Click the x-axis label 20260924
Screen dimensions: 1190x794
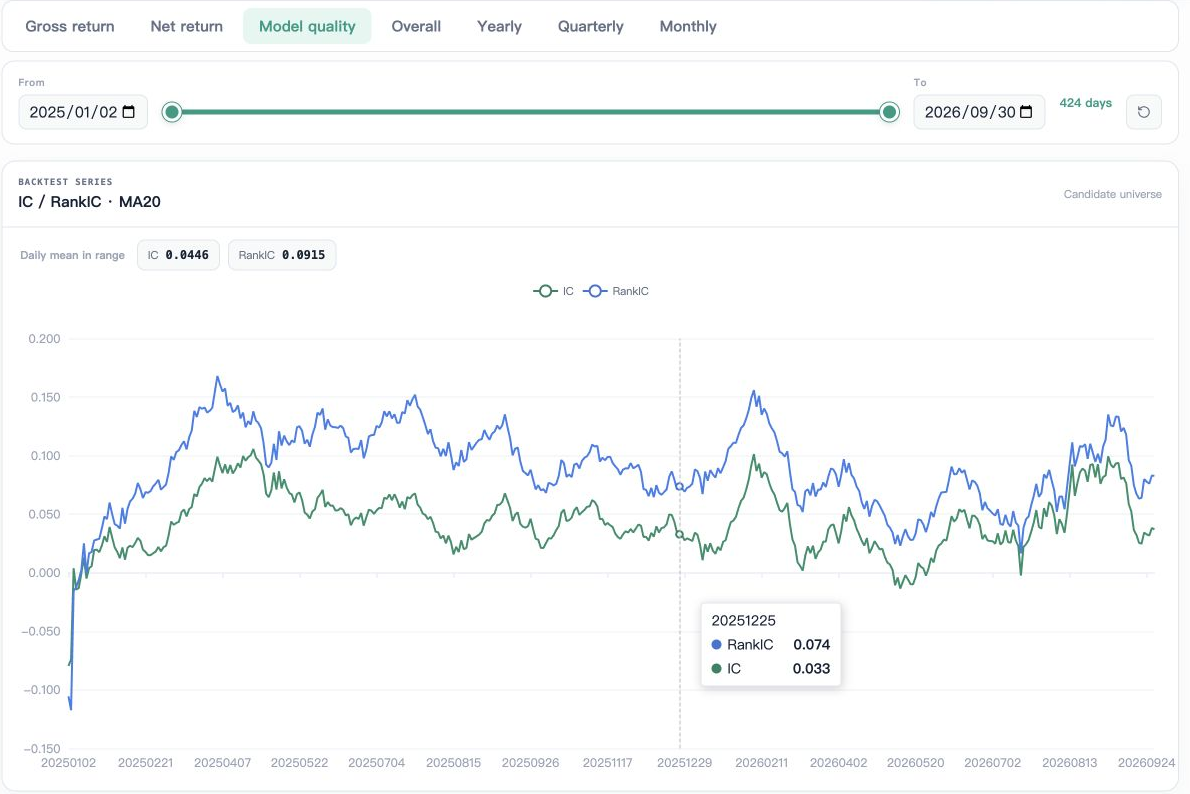(x=1146, y=763)
